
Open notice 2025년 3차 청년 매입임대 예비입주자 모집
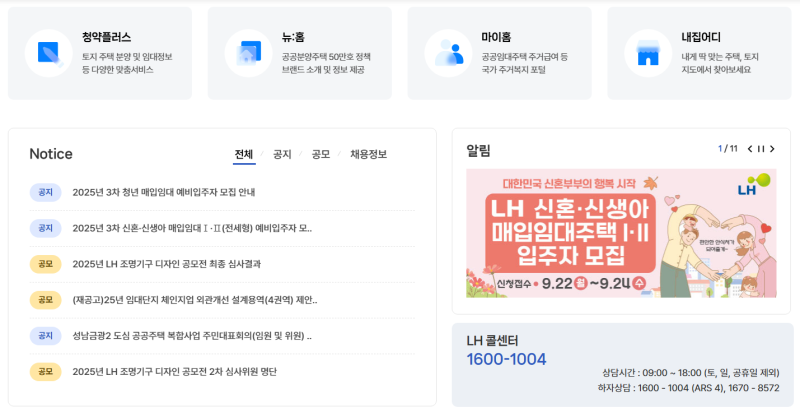(x=164, y=192)
